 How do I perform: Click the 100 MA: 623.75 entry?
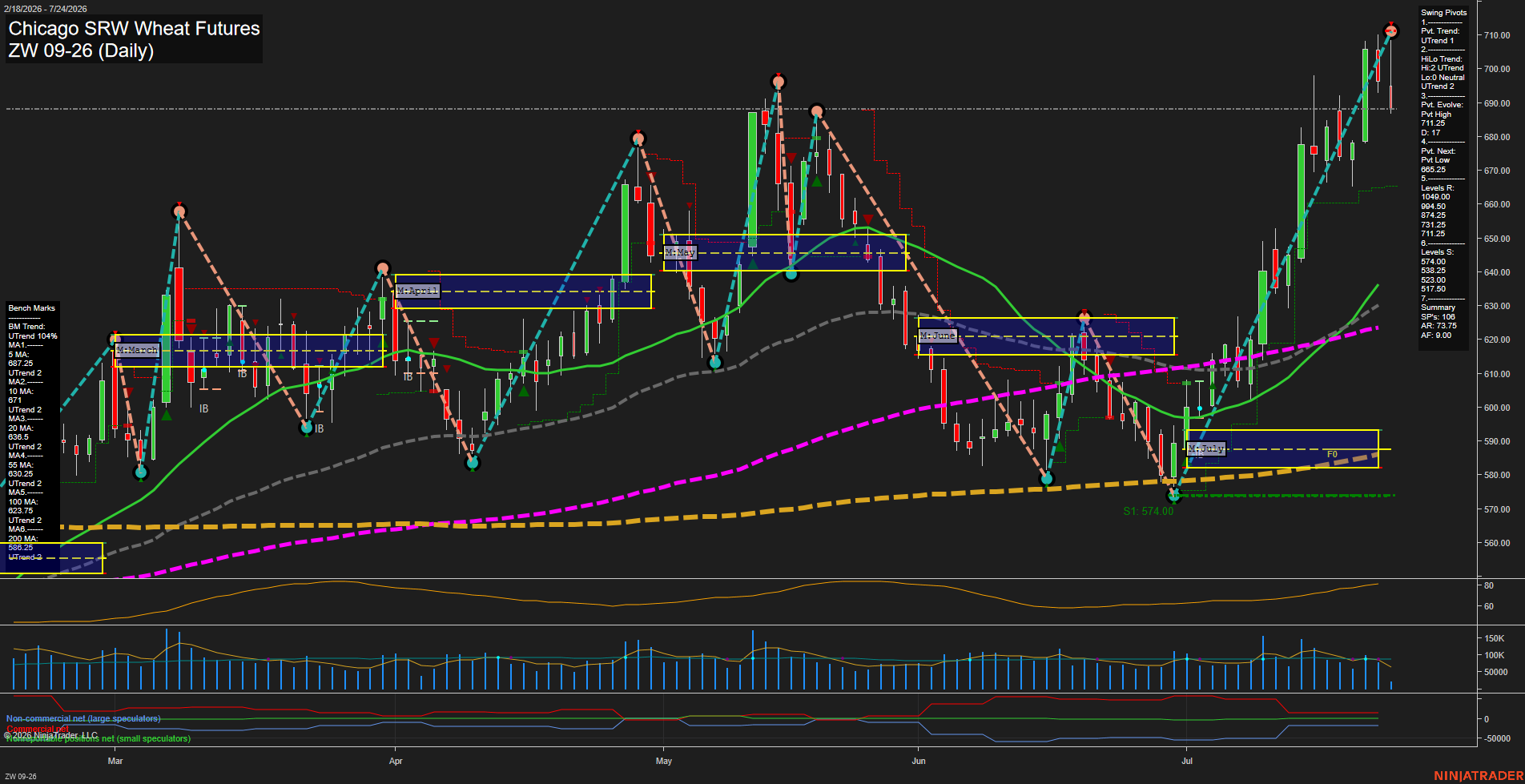(x=22, y=506)
